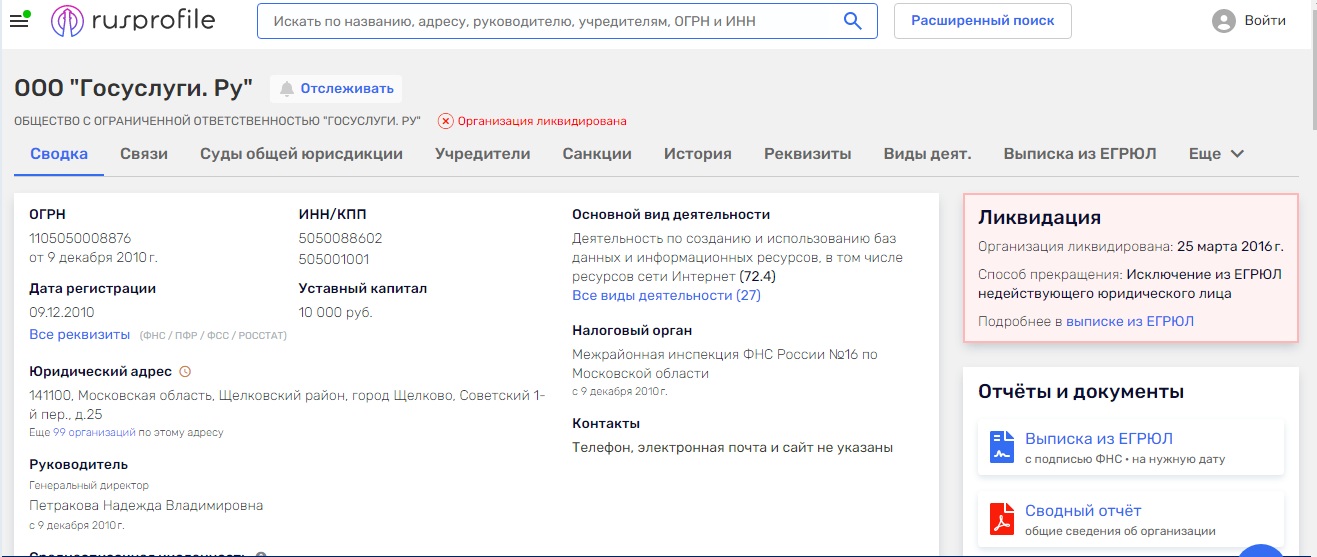Click the registration date 09.12.2010
This screenshot has height=557, width=1317.
tap(62, 312)
